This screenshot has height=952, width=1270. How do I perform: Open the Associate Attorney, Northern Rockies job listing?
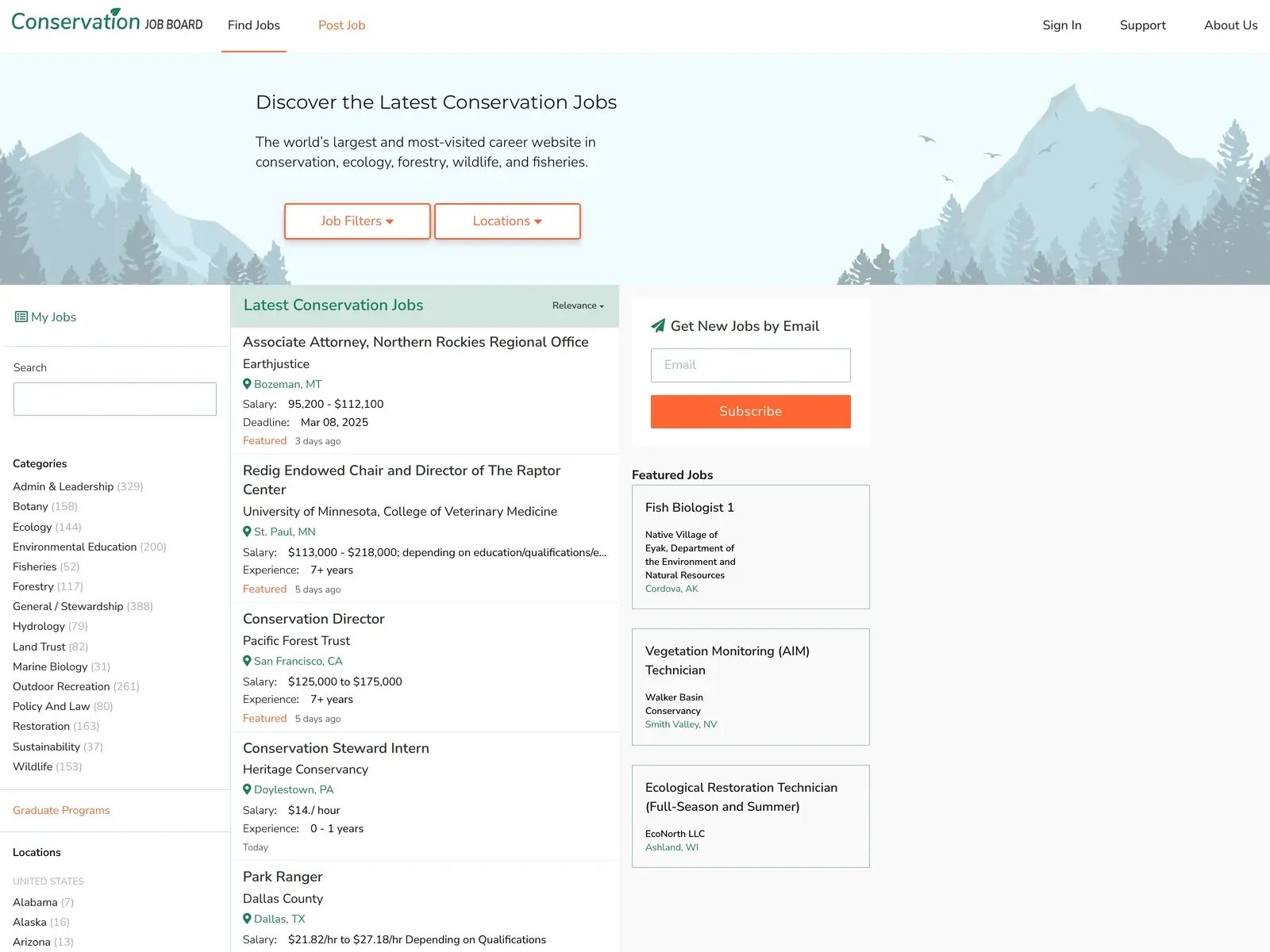416,342
